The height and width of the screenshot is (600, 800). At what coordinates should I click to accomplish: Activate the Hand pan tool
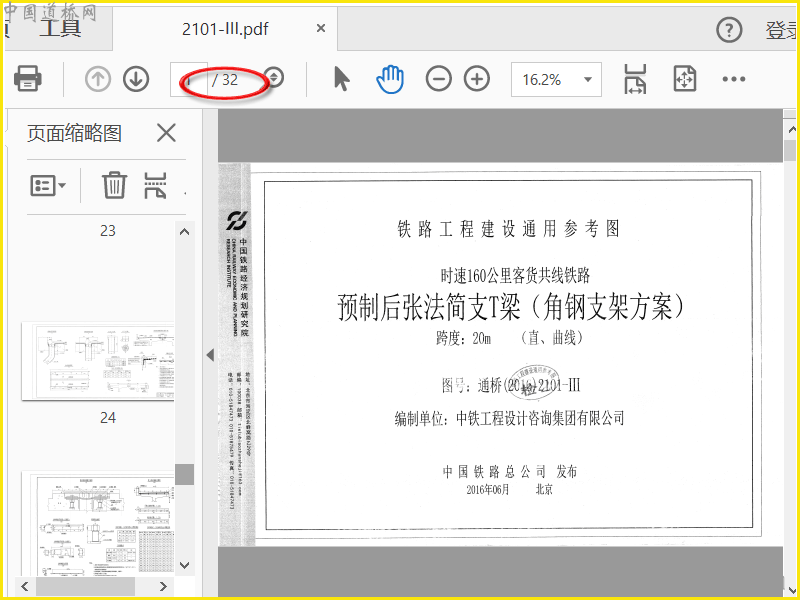pos(390,79)
